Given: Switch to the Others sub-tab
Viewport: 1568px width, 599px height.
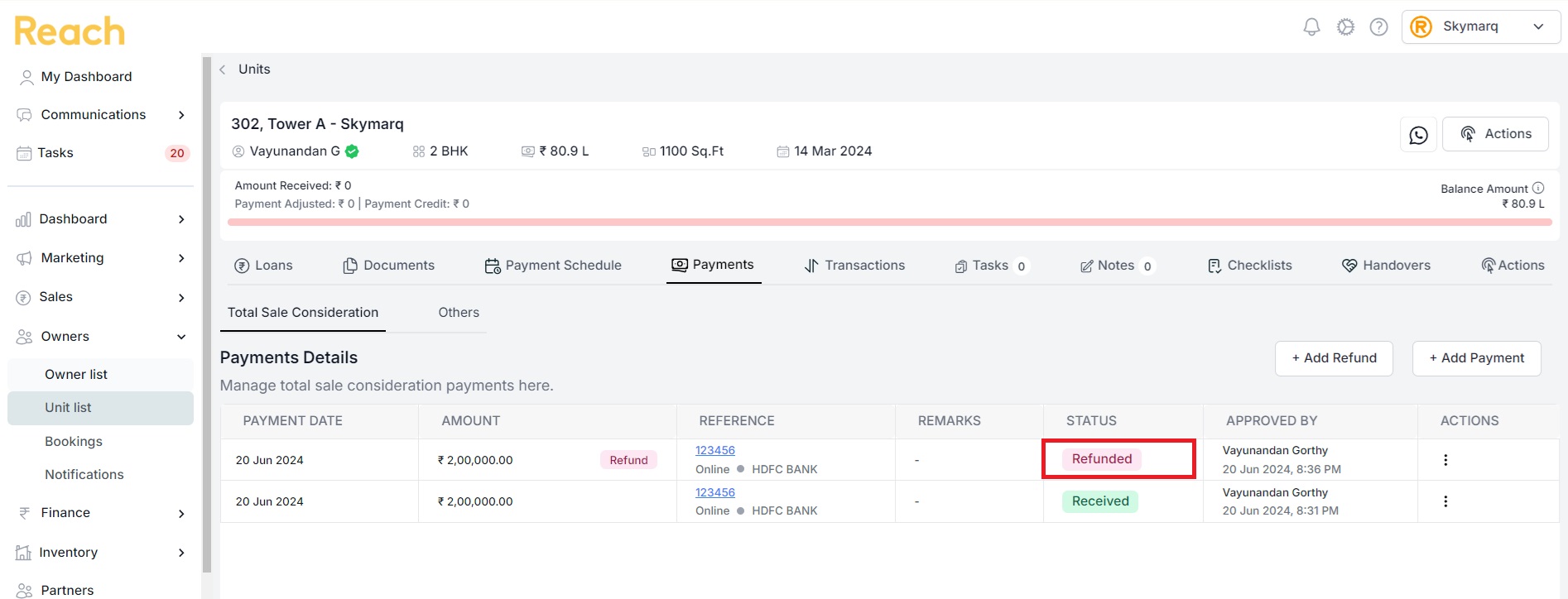Looking at the screenshot, I should (x=459, y=313).
